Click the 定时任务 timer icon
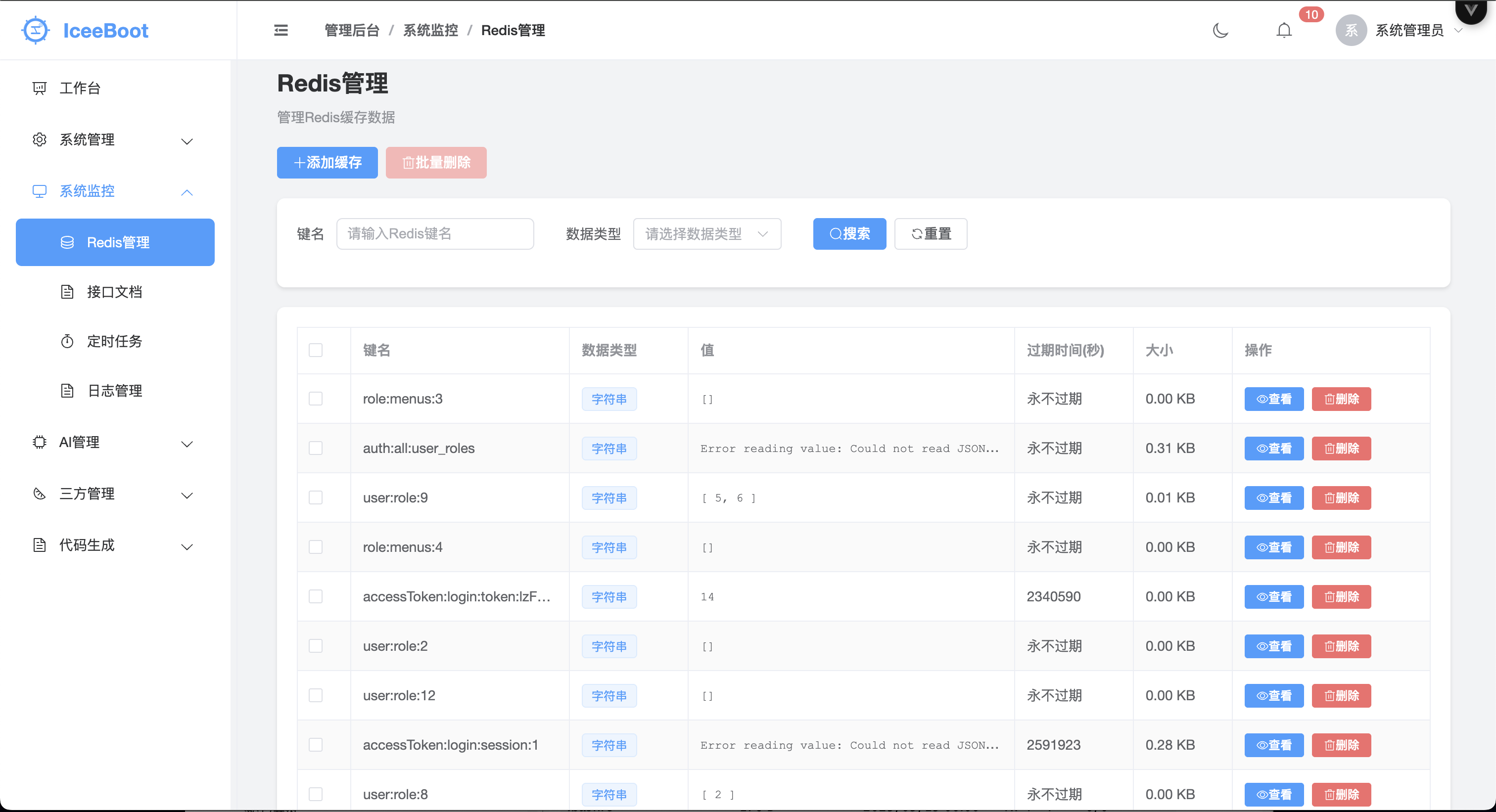 pos(67,341)
